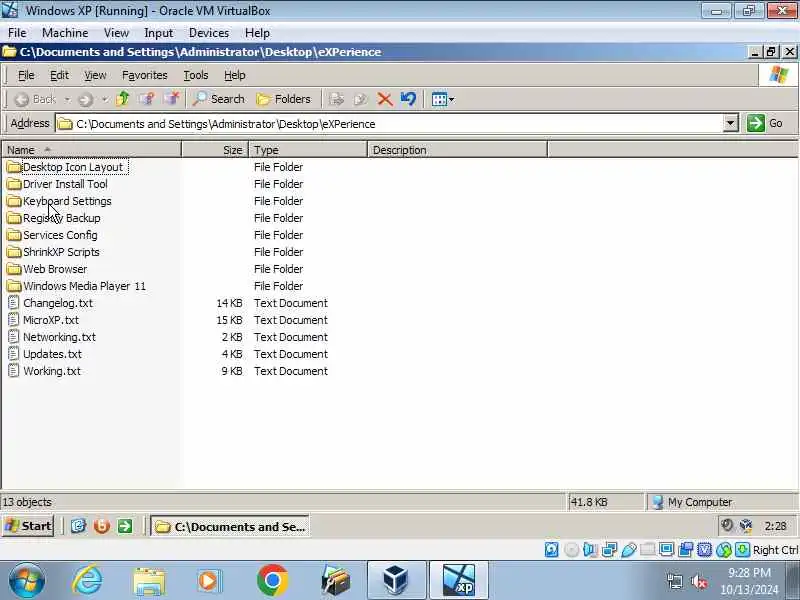The image size is (800, 600).
Task: Click the first blue quick launch icon
Action: (78, 526)
